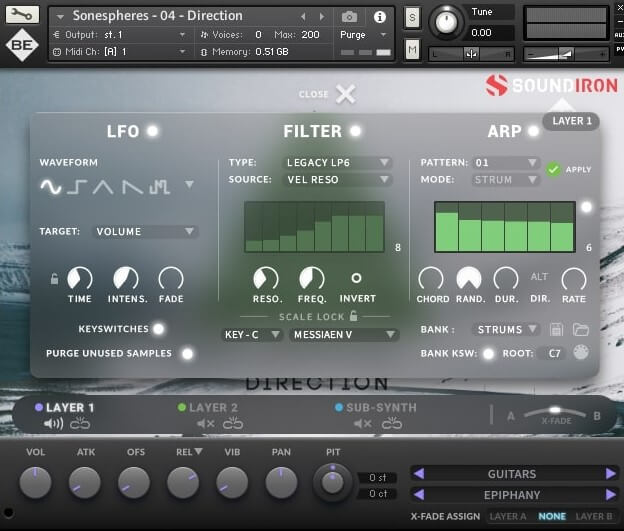Open the Bank Strums dropdown

tap(506, 330)
